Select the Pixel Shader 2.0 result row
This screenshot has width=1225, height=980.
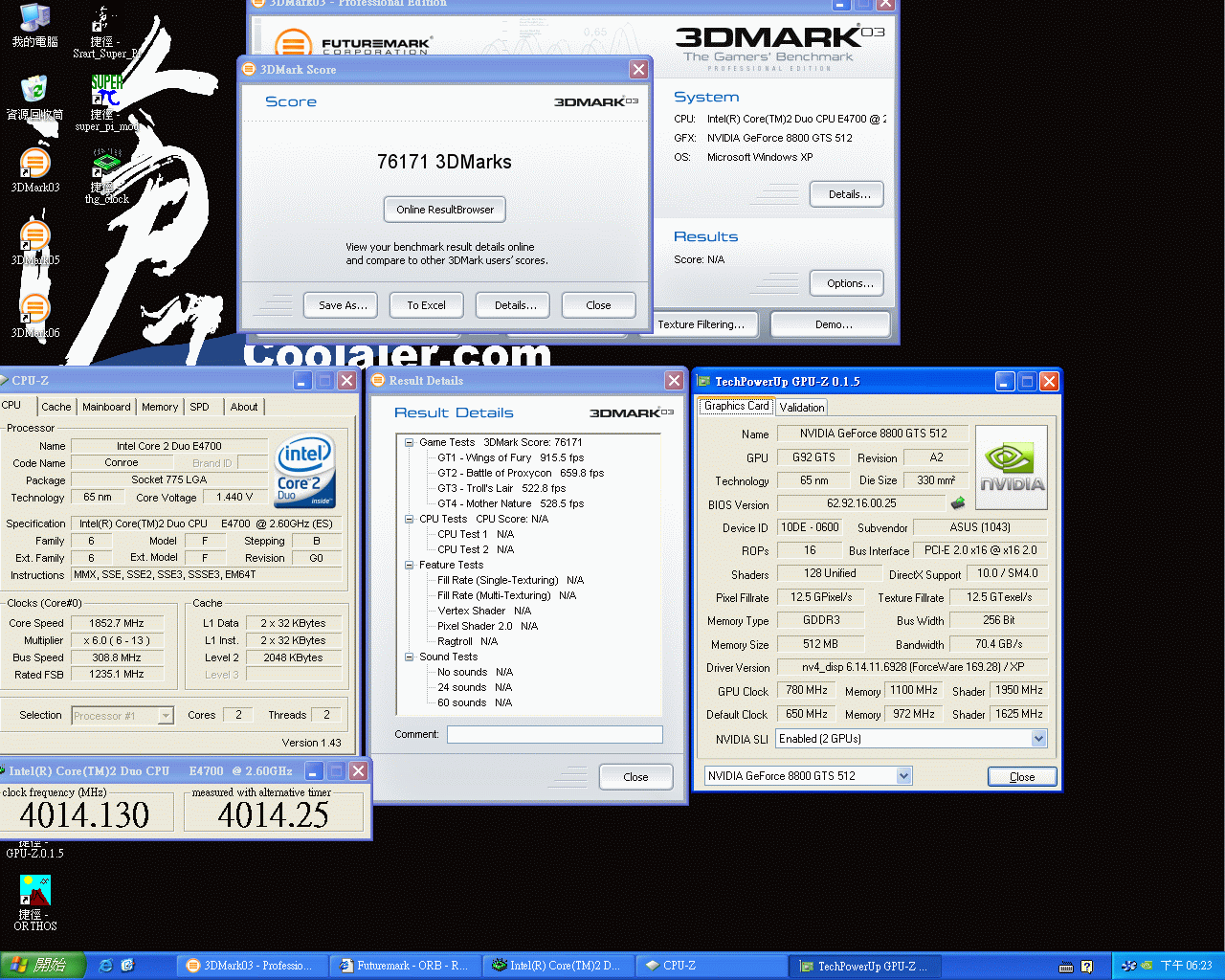coord(487,626)
